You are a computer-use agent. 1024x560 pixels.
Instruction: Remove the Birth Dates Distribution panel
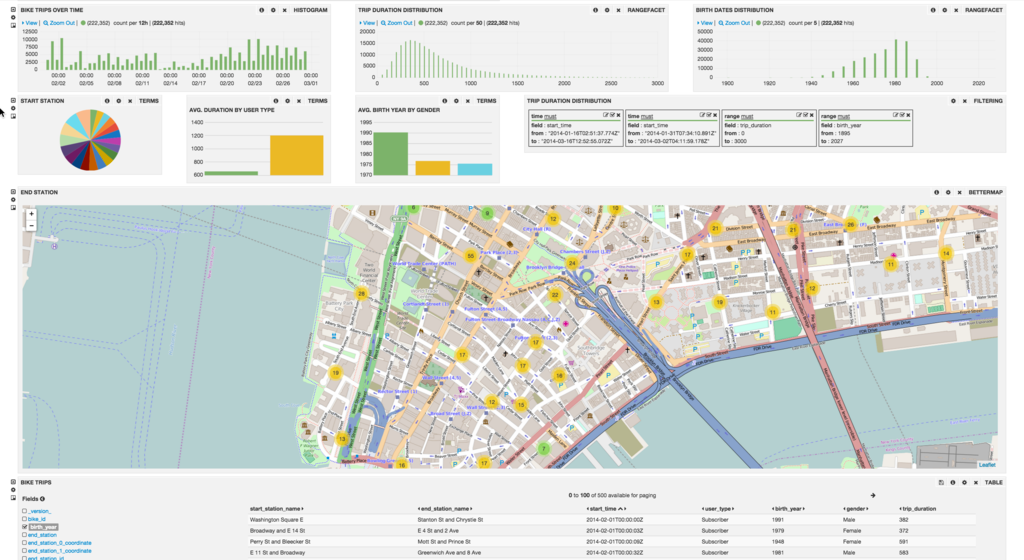[955, 10]
